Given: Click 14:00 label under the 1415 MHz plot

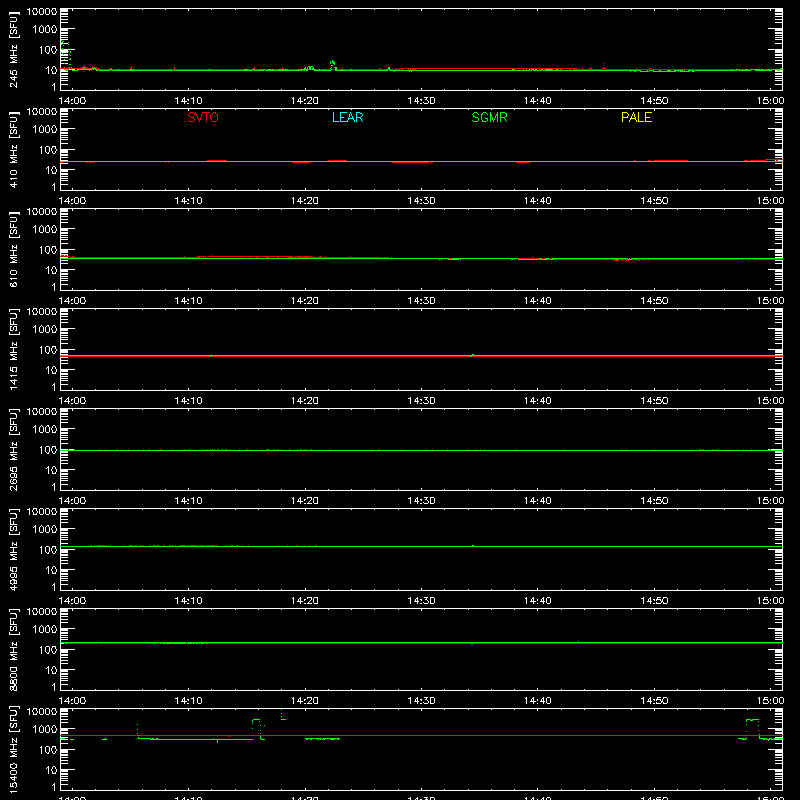Looking at the screenshot, I should click(x=72, y=401).
